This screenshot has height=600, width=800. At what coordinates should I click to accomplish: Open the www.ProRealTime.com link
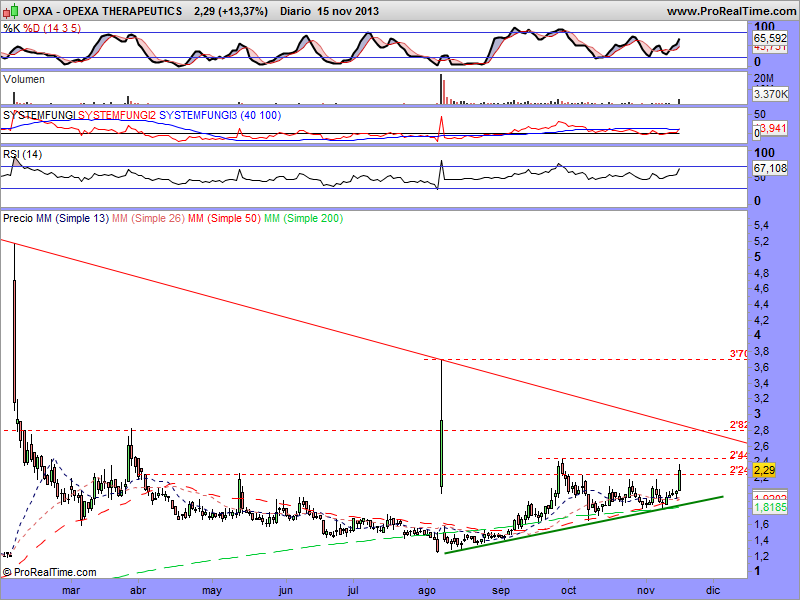pyautogui.click(x=731, y=11)
